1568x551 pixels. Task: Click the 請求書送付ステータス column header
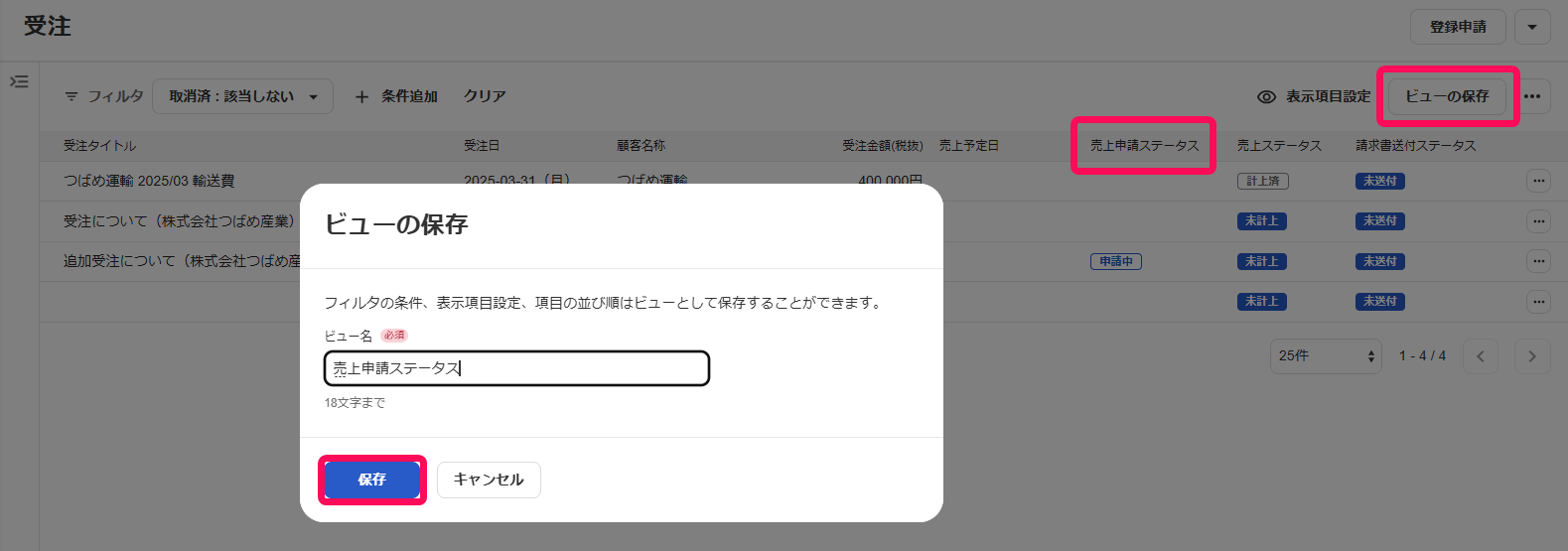coord(1416,145)
